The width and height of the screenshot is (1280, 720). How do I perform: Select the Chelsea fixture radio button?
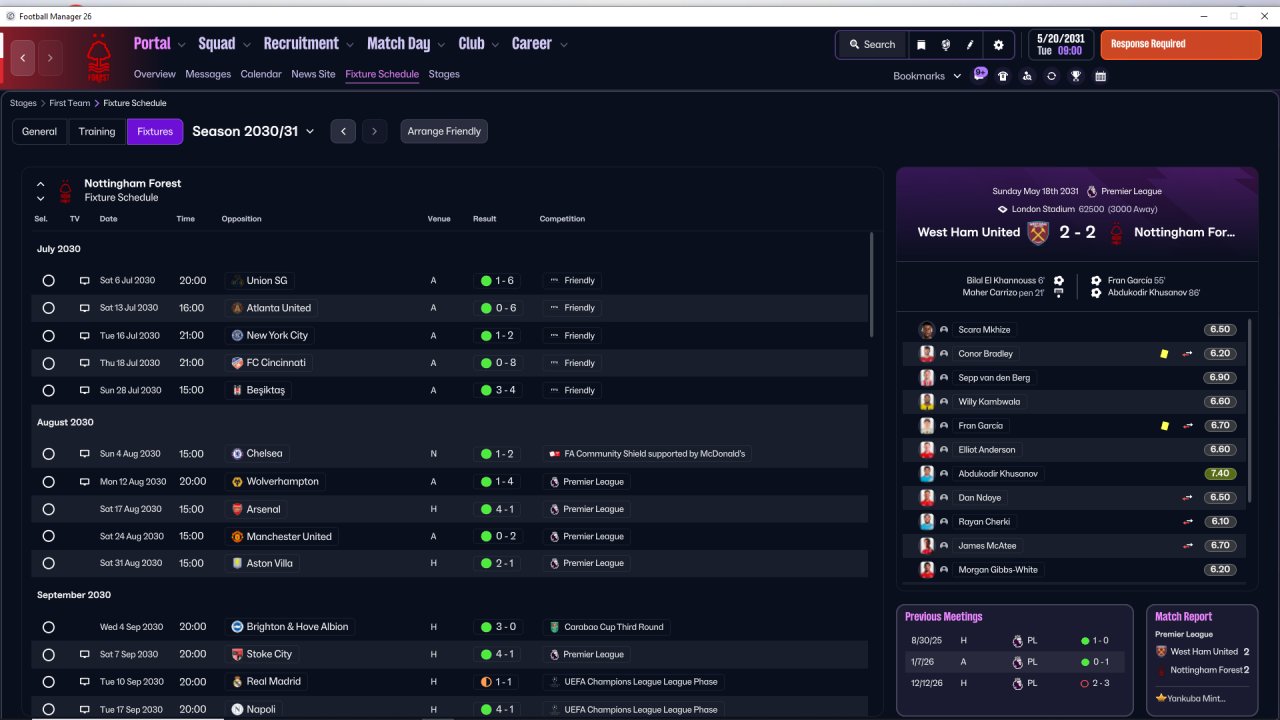48,454
